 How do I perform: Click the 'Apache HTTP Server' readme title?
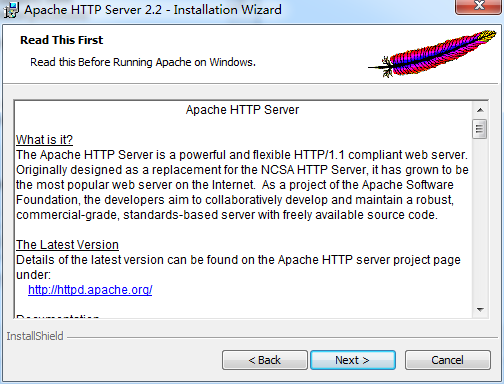point(242,110)
